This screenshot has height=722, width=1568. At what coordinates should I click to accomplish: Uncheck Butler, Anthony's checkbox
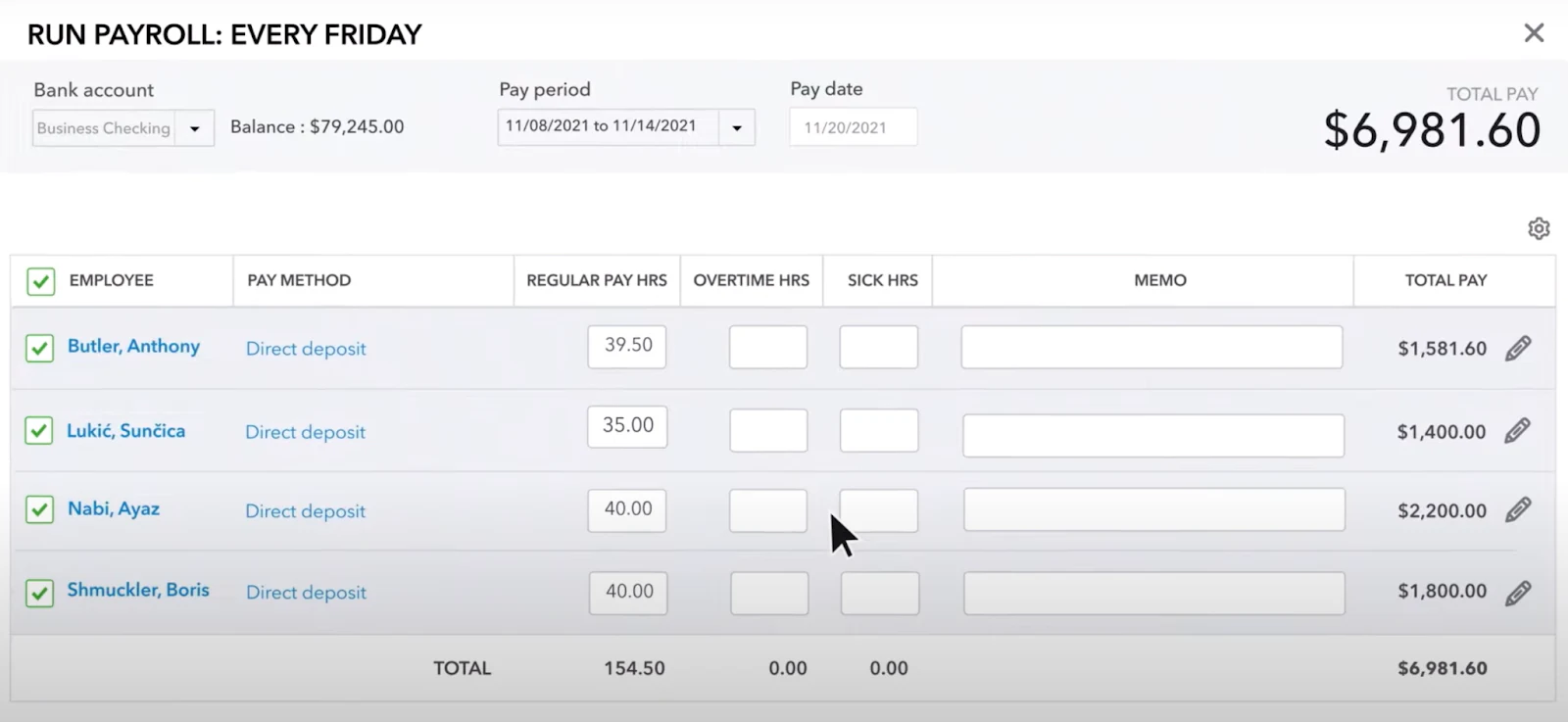(x=39, y=348)
